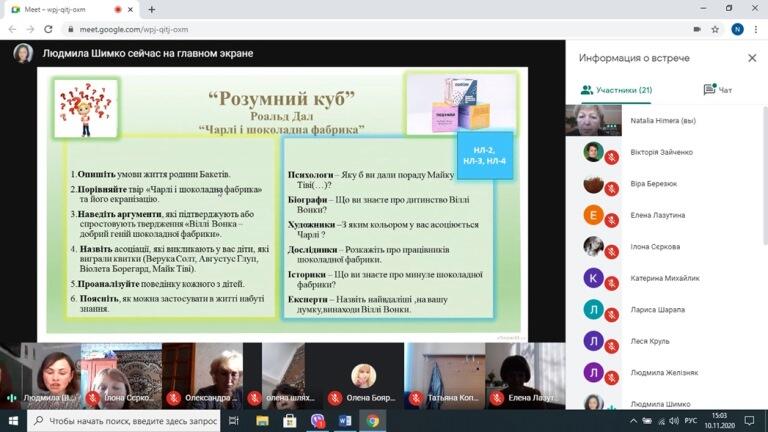The width and height of the screenshot is (768, 432).
Task: Select participant Вікторія Зайченко in the list
Action: [x=664, y=152]
